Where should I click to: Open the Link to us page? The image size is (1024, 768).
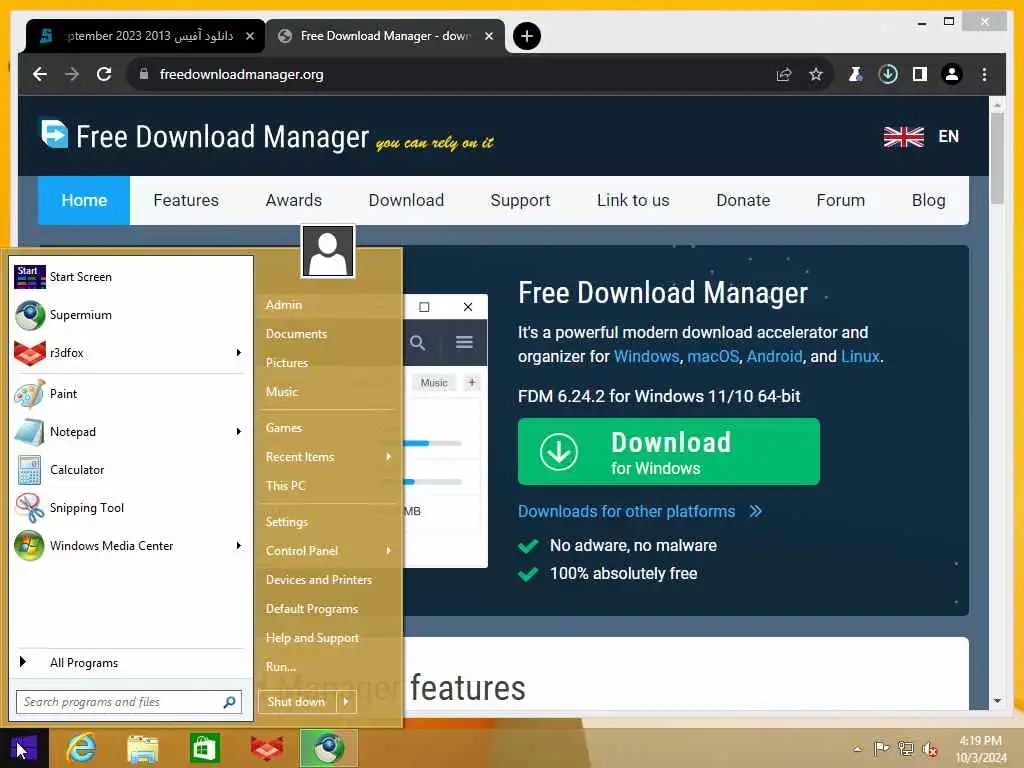[633, 200]
